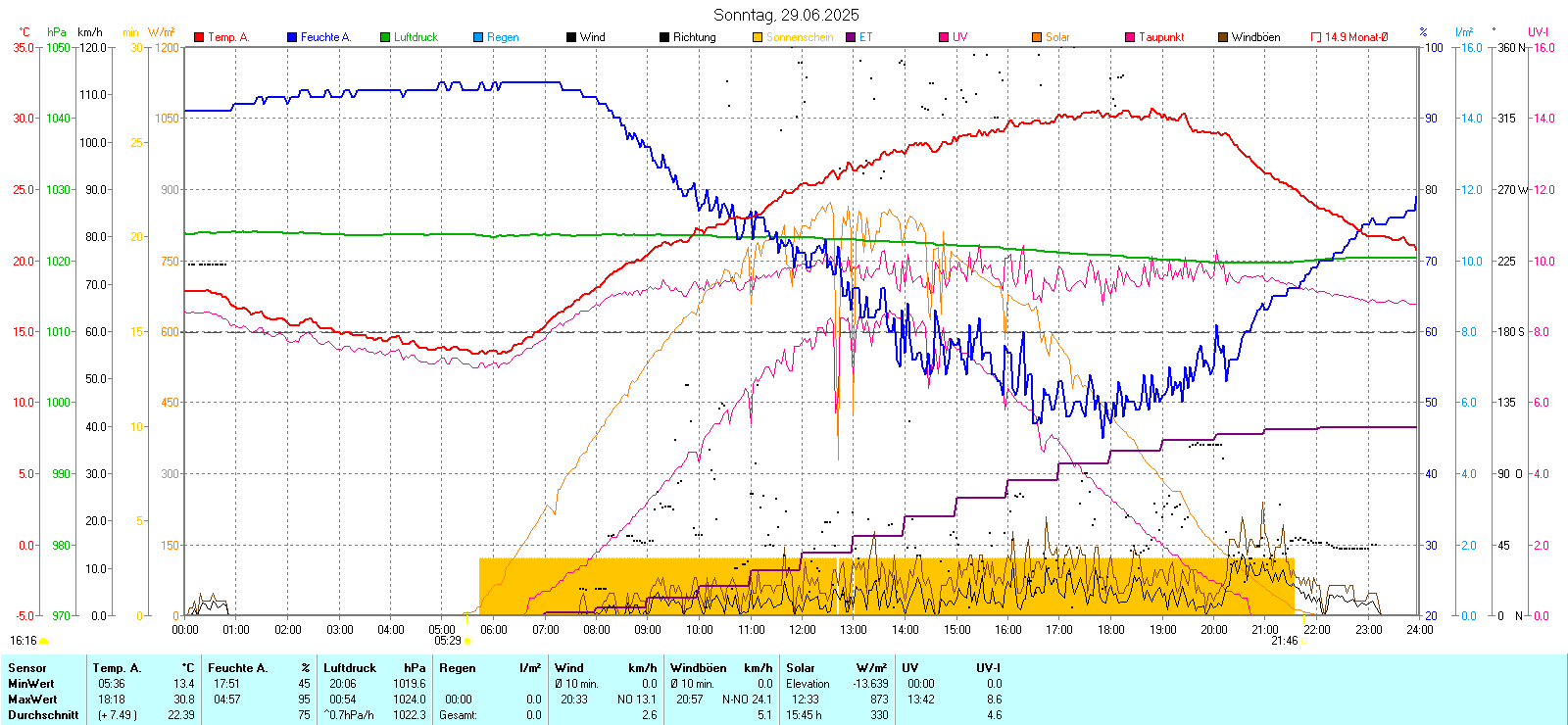Select the Richtung legend label
The width and height of the screenshot is (1568, 725).
point(694,37)
